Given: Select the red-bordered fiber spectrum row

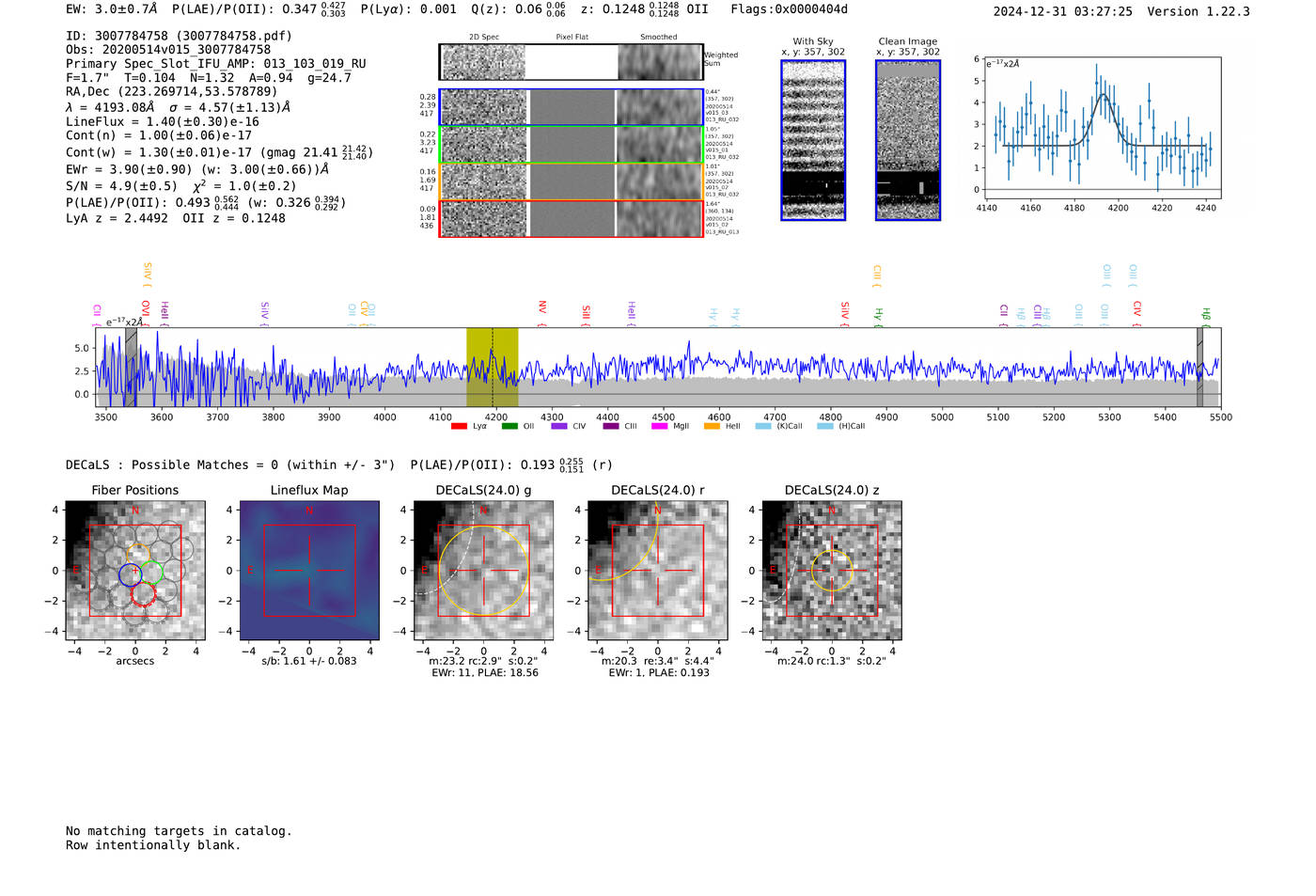Looking at the screenshot, I should [572, 218].
